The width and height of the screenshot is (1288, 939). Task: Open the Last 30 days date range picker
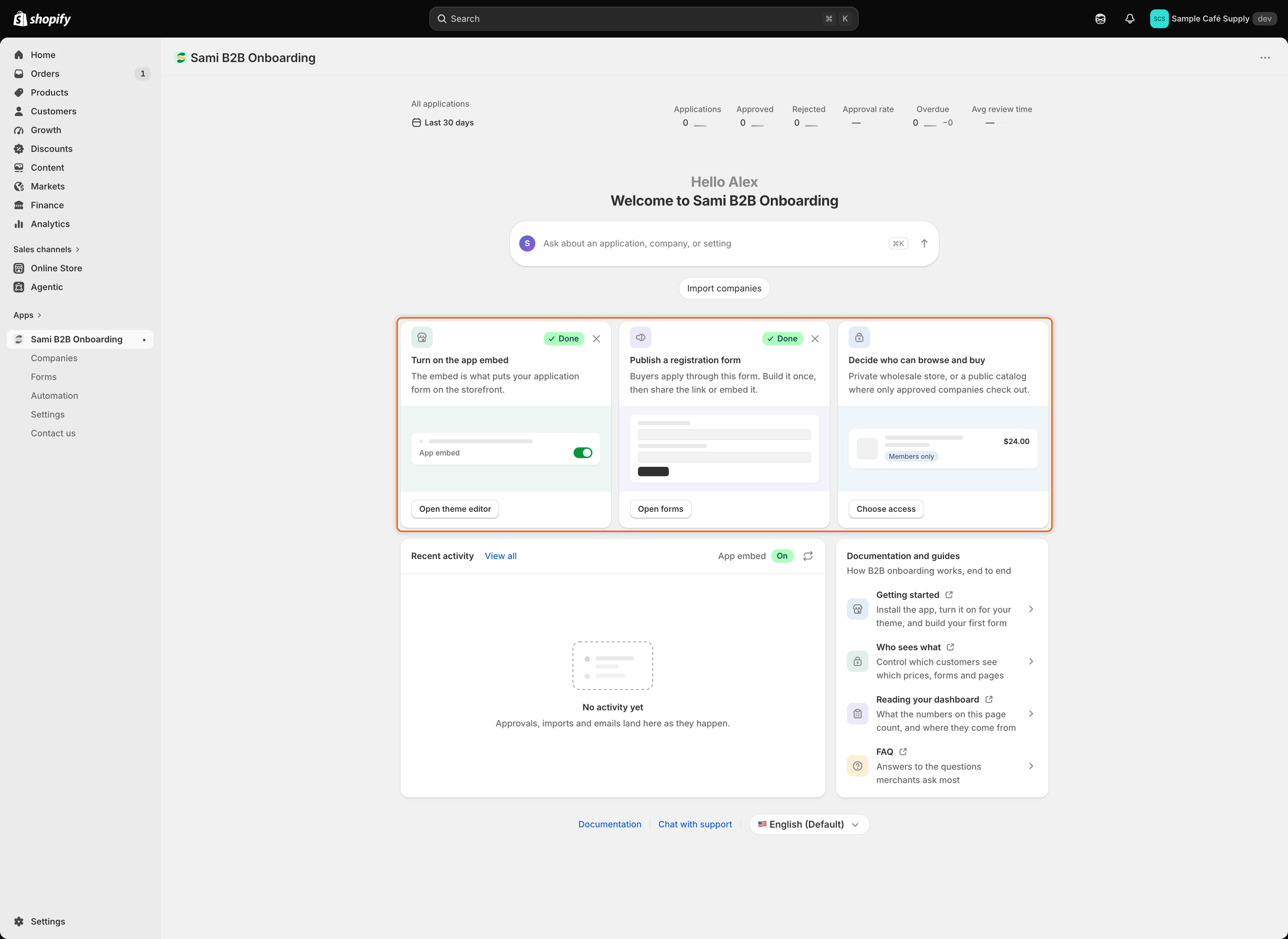pos(443,123)
